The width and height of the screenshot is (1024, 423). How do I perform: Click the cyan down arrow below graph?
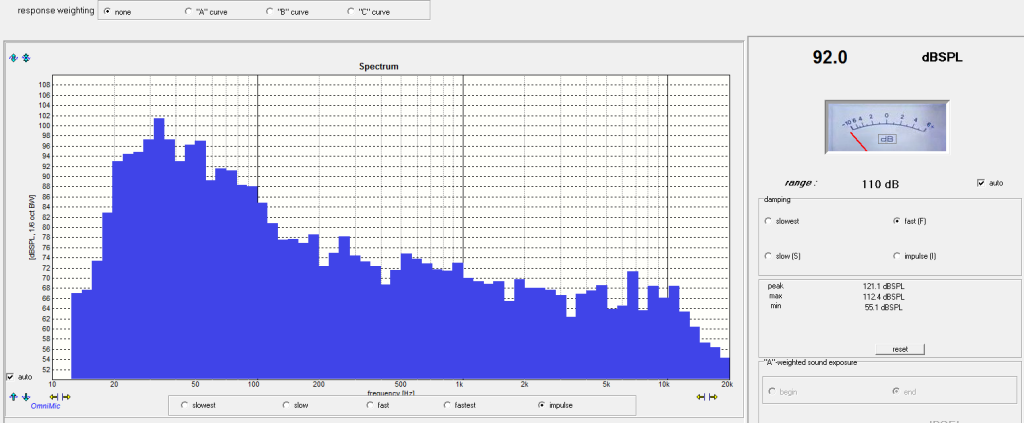(26, 396)
